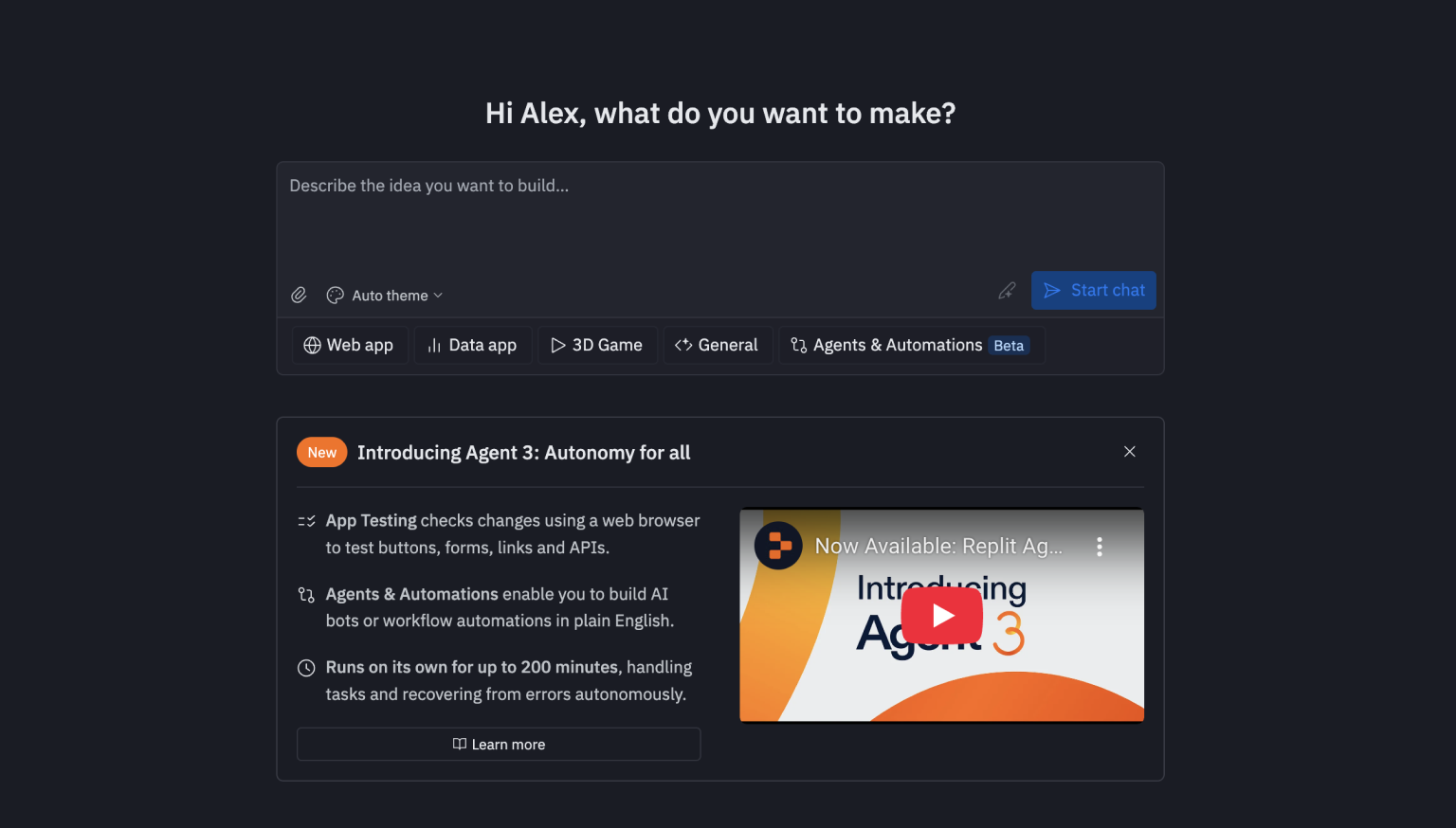Screen dimensions: 1456x828
Task: Open the Auto theme dropdown
Action: point(385,296)
